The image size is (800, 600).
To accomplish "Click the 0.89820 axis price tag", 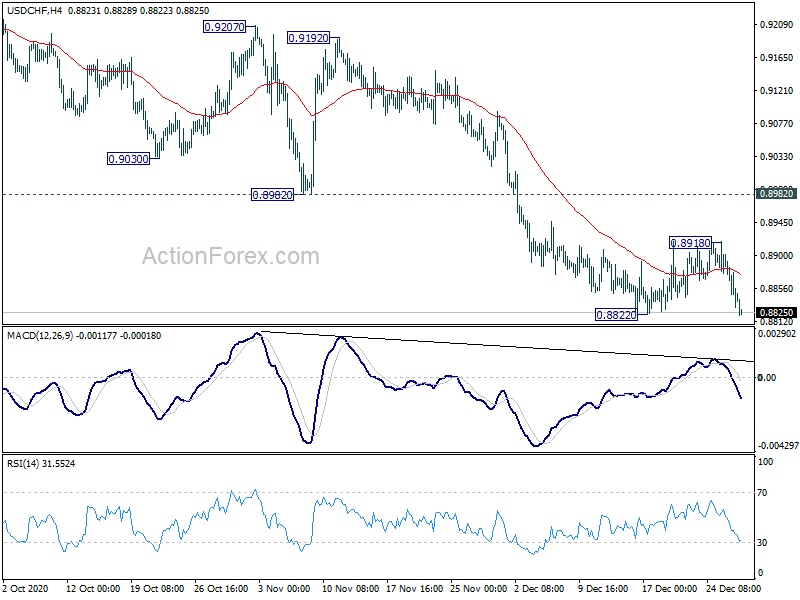I will (776, 193).
